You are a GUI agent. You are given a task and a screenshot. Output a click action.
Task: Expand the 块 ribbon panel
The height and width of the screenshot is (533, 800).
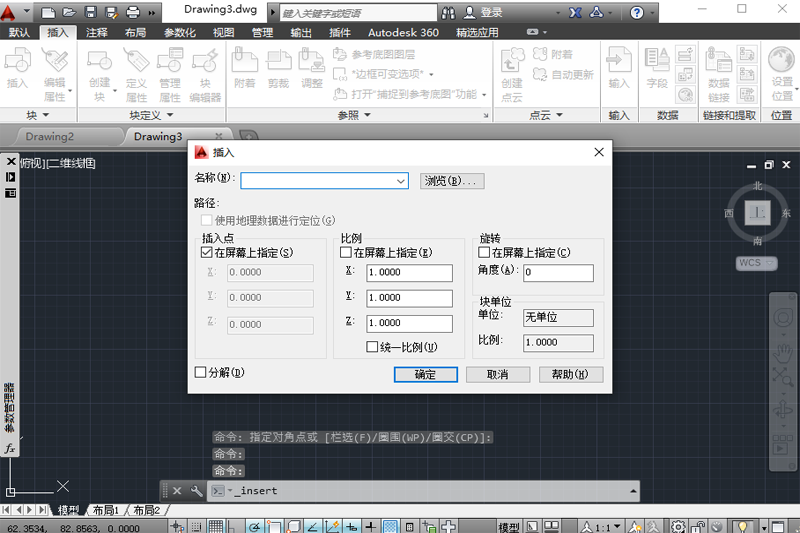38,115
